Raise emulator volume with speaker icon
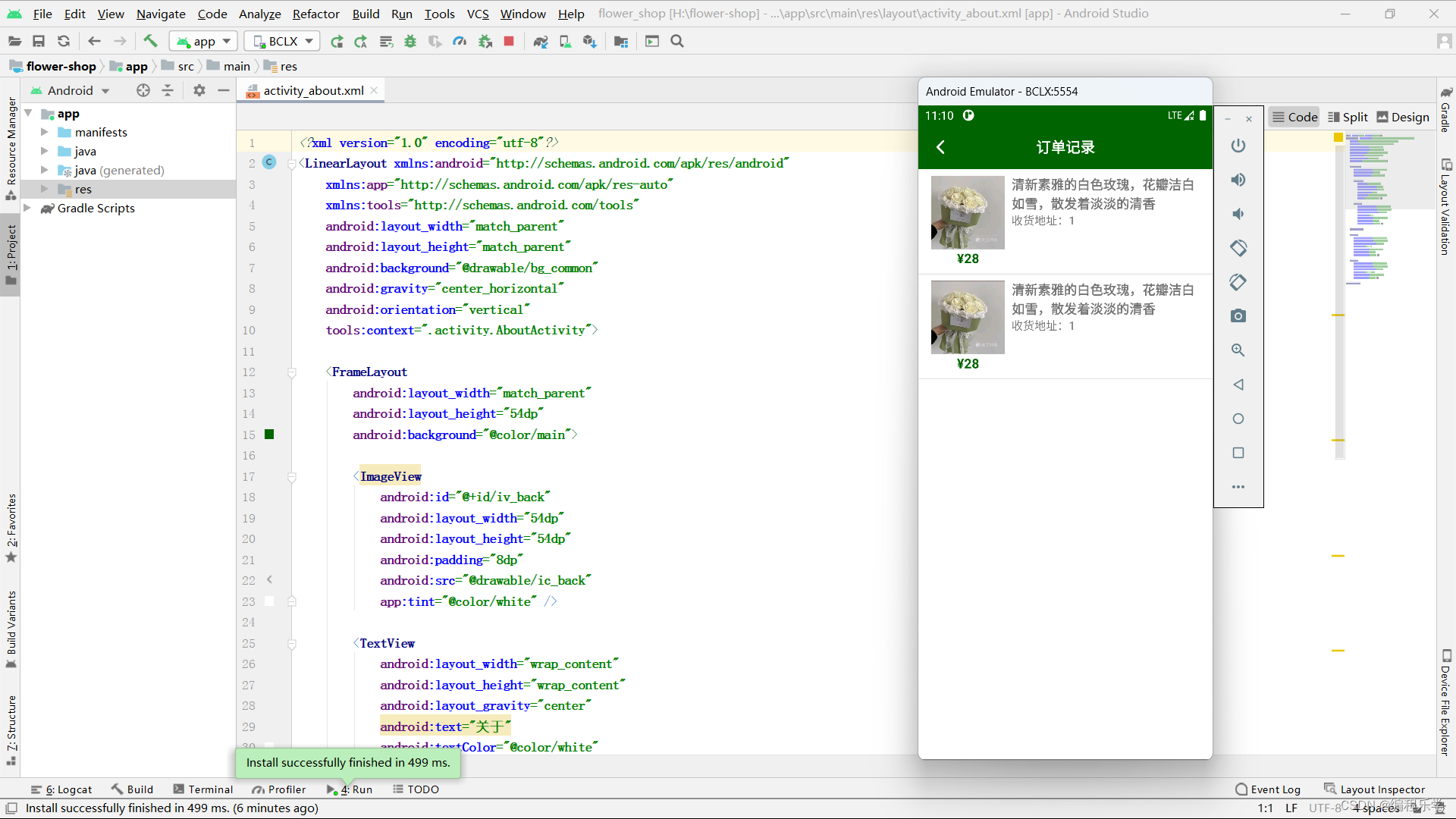Viewport: 1456px width, 819px height. tap(1238, 180)
